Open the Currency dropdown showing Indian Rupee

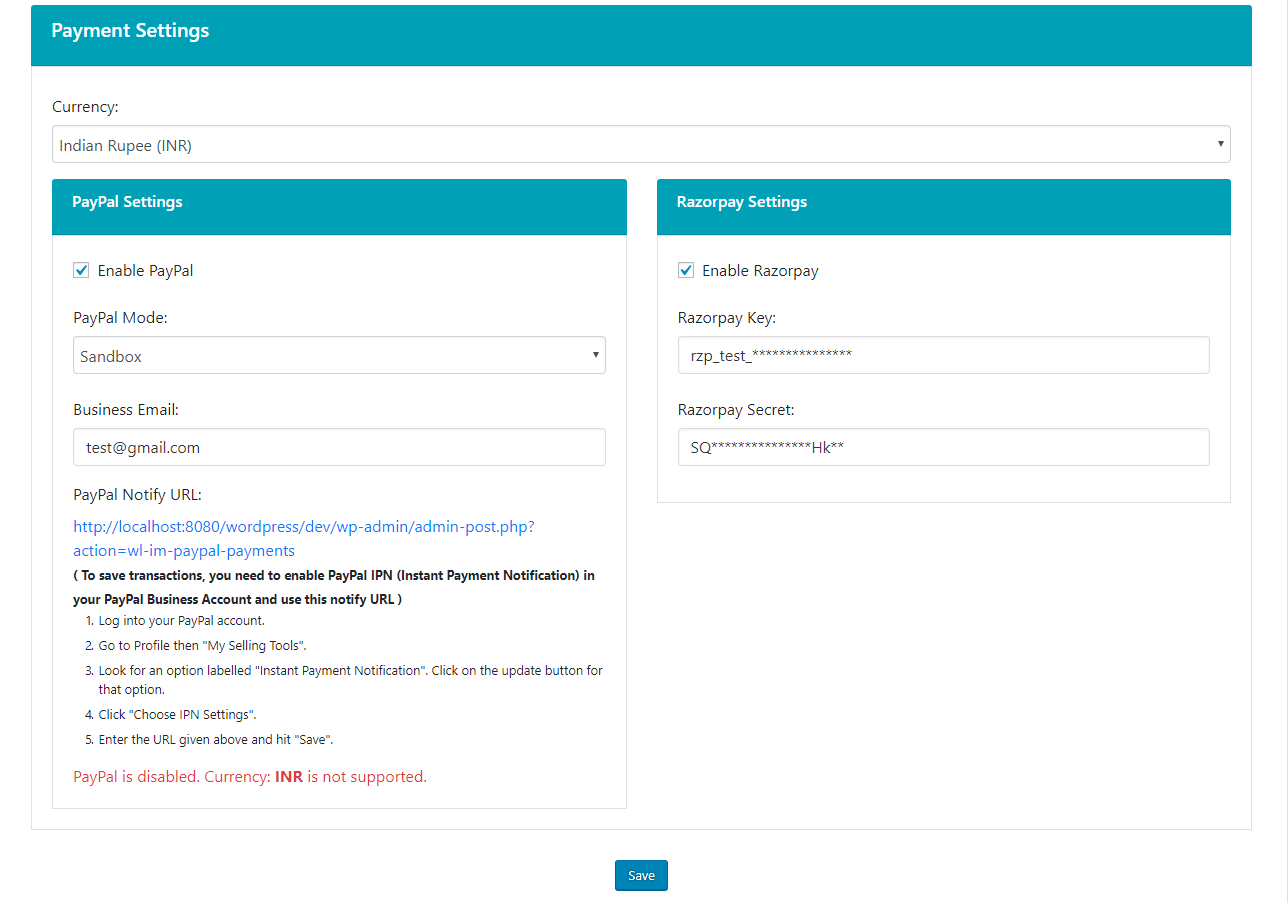point(641,144)
